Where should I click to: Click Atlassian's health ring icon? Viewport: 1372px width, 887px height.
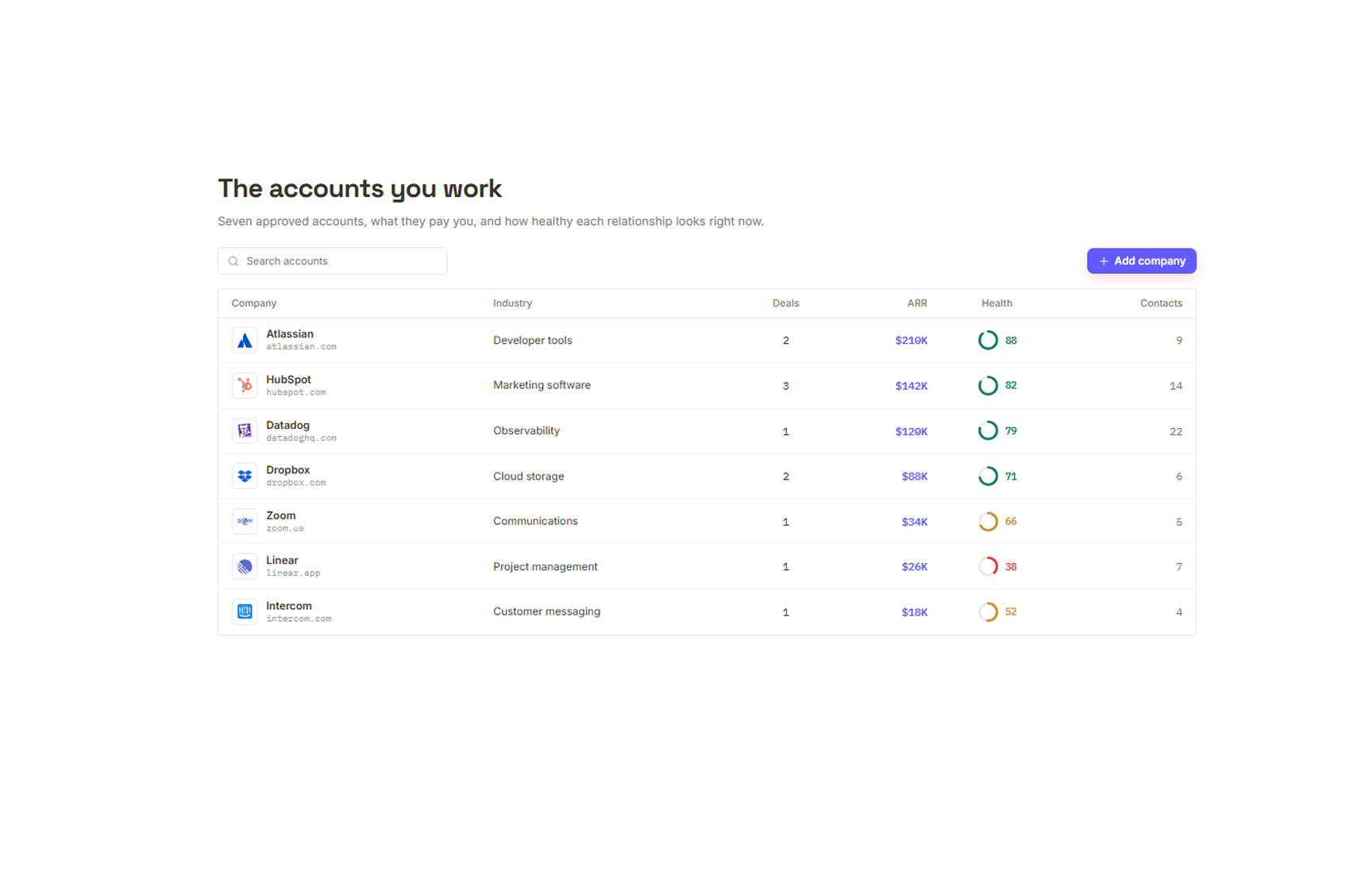[x=988, y=341]
